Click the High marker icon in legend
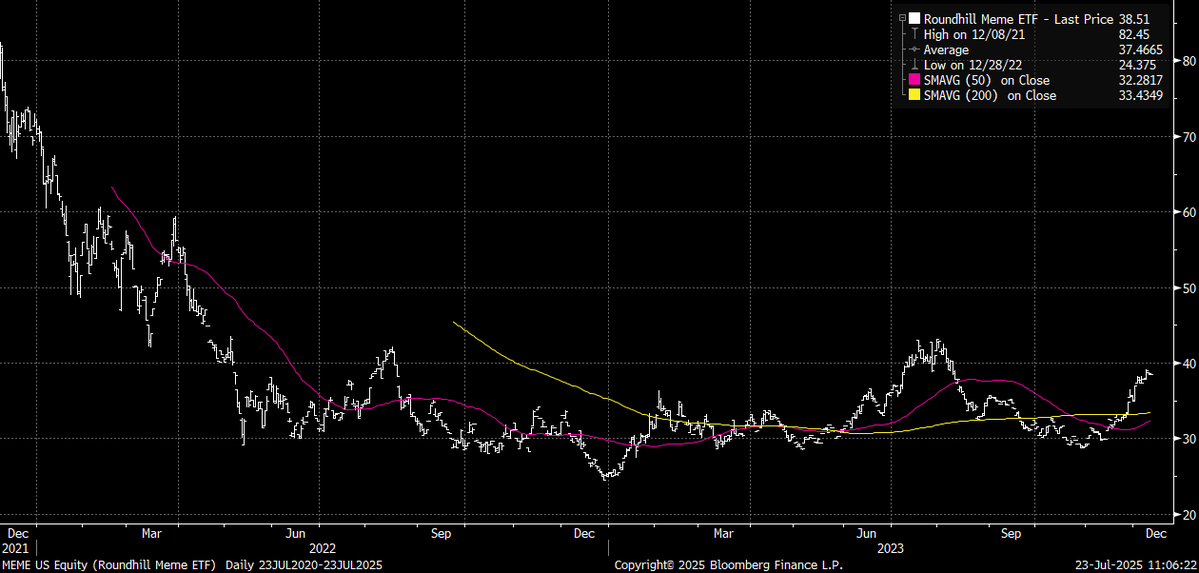1199x573 pixels. 915,34
